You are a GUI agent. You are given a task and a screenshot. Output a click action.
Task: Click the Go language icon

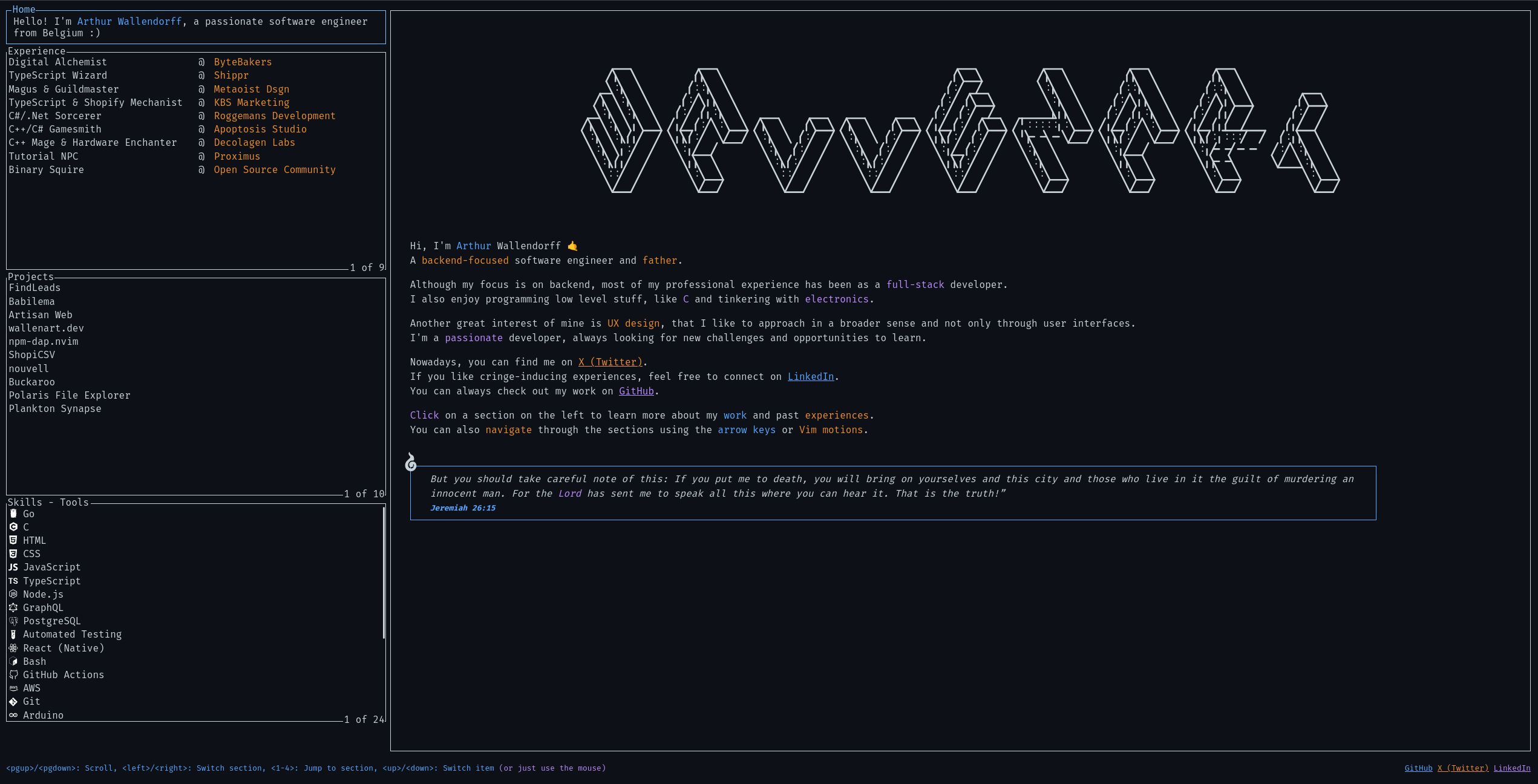click(x=13, y=514)
